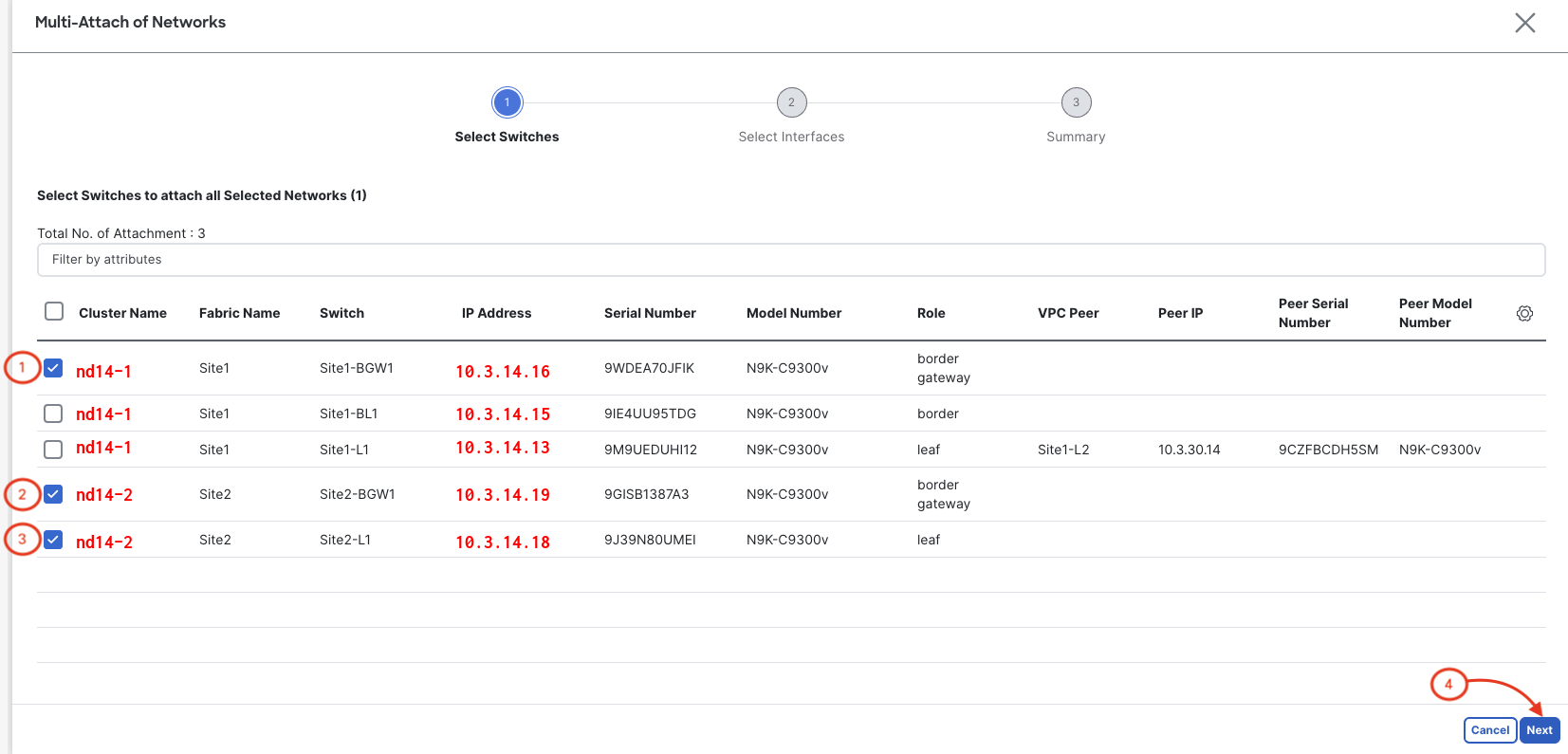Click the Serial Number column header
The width and height of the screenshot is (1568, 754).
point(650,313)
